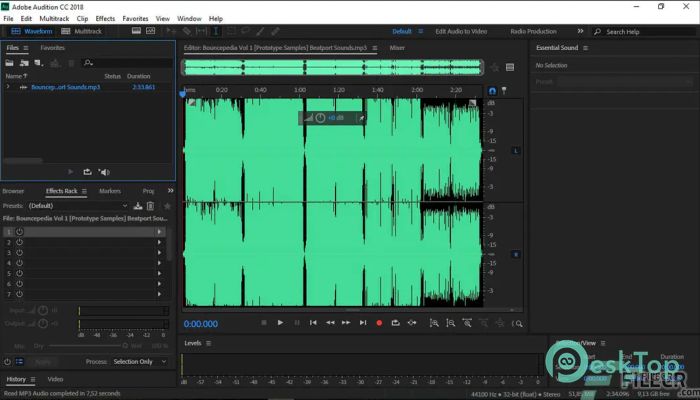Delete the effects rack preset

tap(150, 206)
